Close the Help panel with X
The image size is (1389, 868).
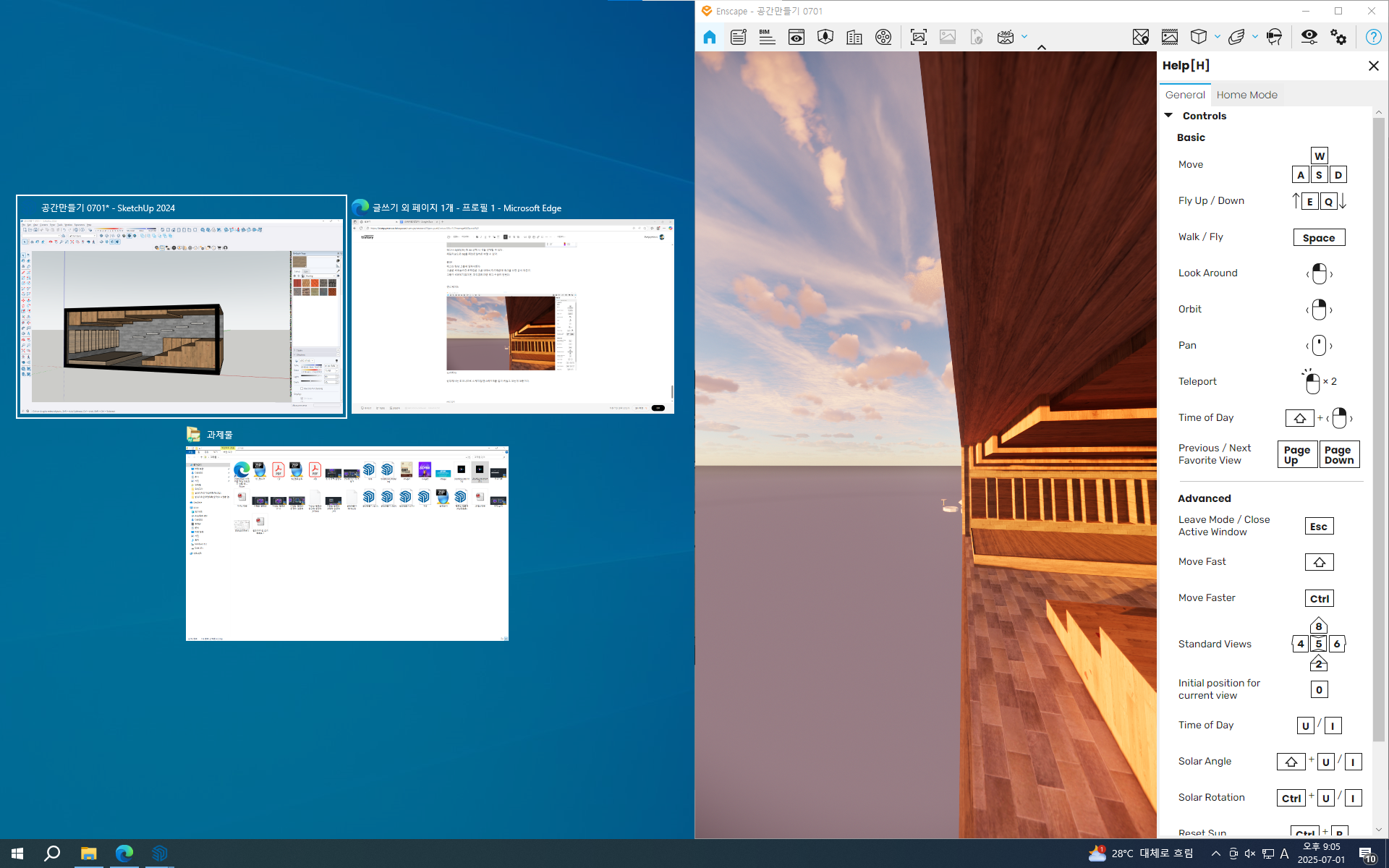(x=1373, y=66)
